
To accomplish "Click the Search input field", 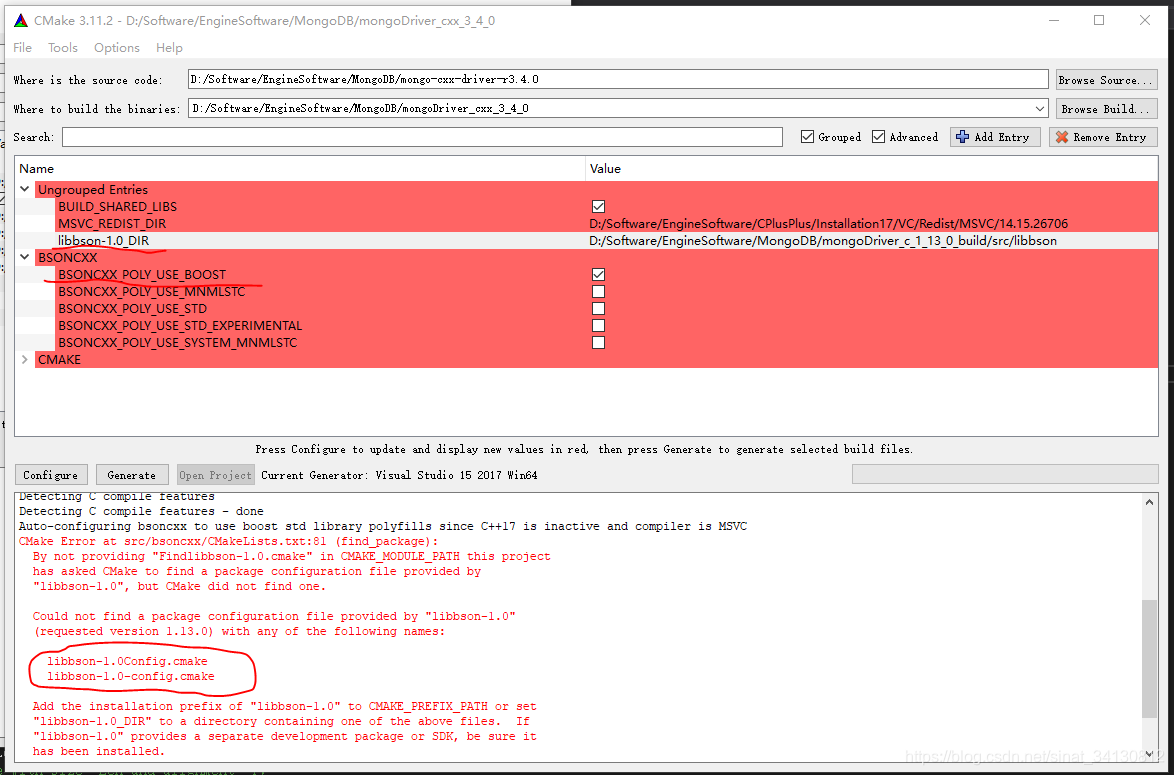I will click(422, 137).
